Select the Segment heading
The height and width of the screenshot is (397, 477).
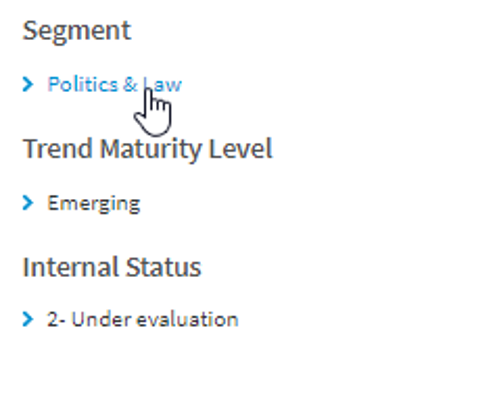coord(77,31)
